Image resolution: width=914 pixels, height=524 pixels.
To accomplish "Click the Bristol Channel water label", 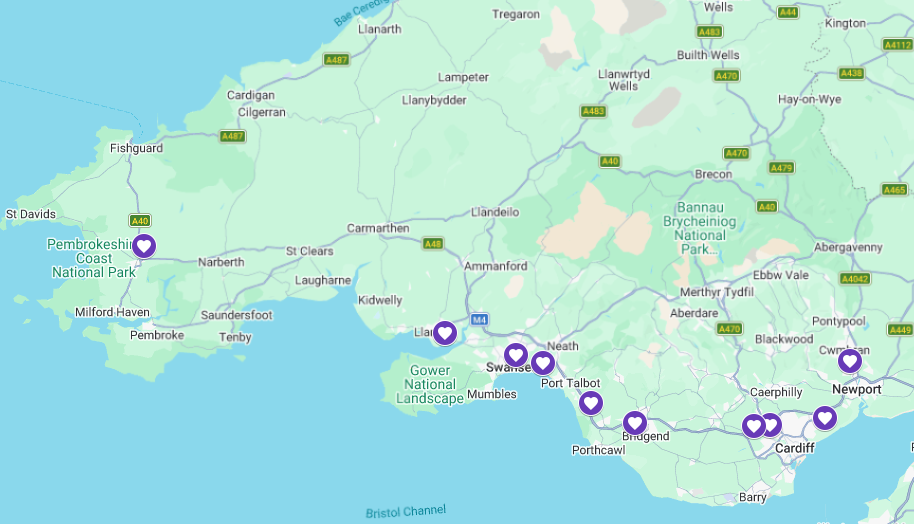I will pos(406,512).
